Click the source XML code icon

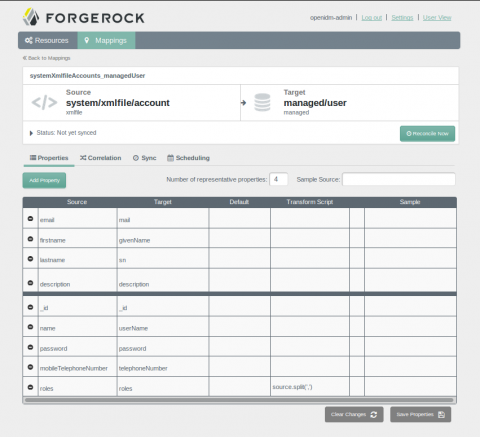44,103
